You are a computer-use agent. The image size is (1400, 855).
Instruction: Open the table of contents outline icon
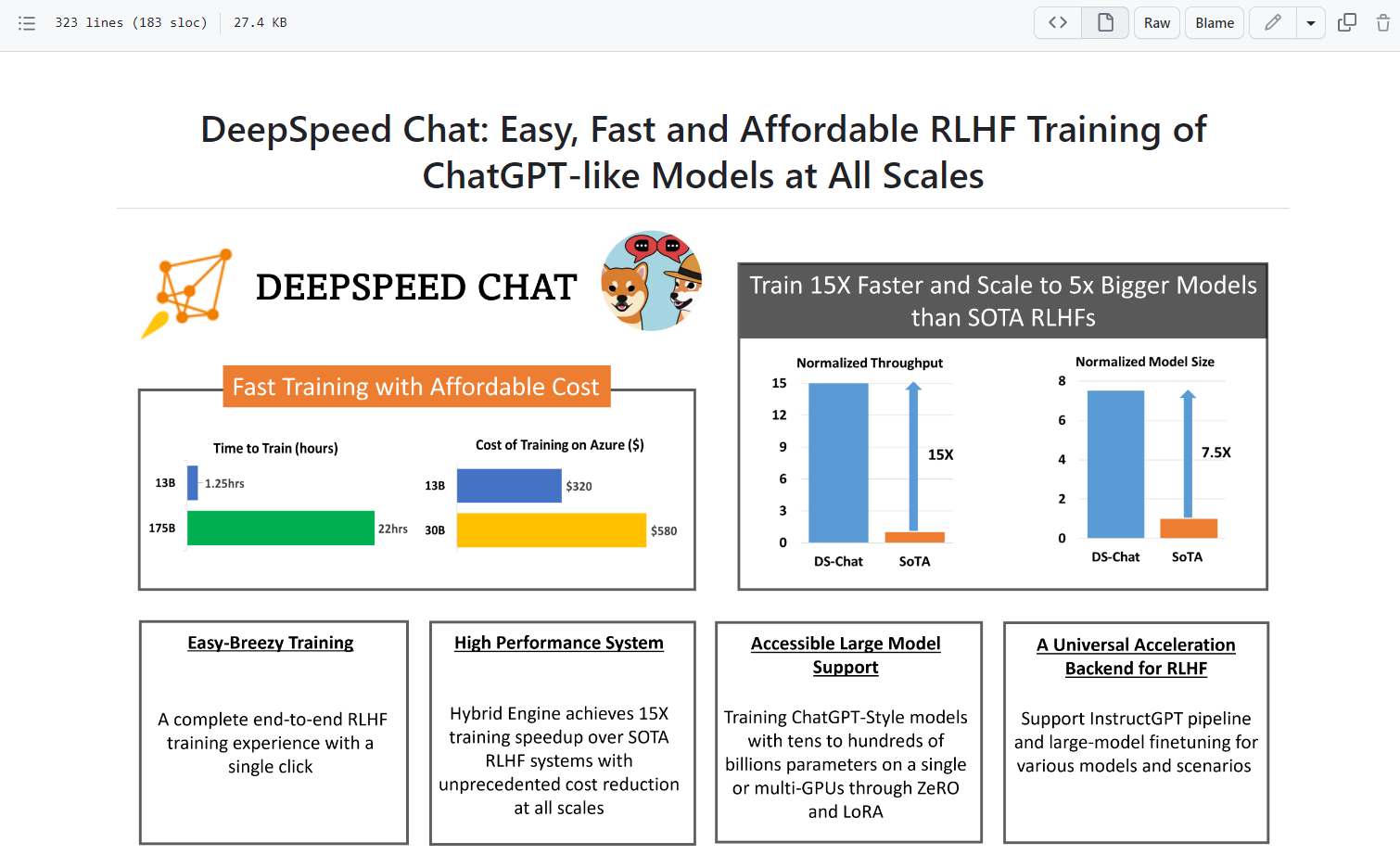27,23
